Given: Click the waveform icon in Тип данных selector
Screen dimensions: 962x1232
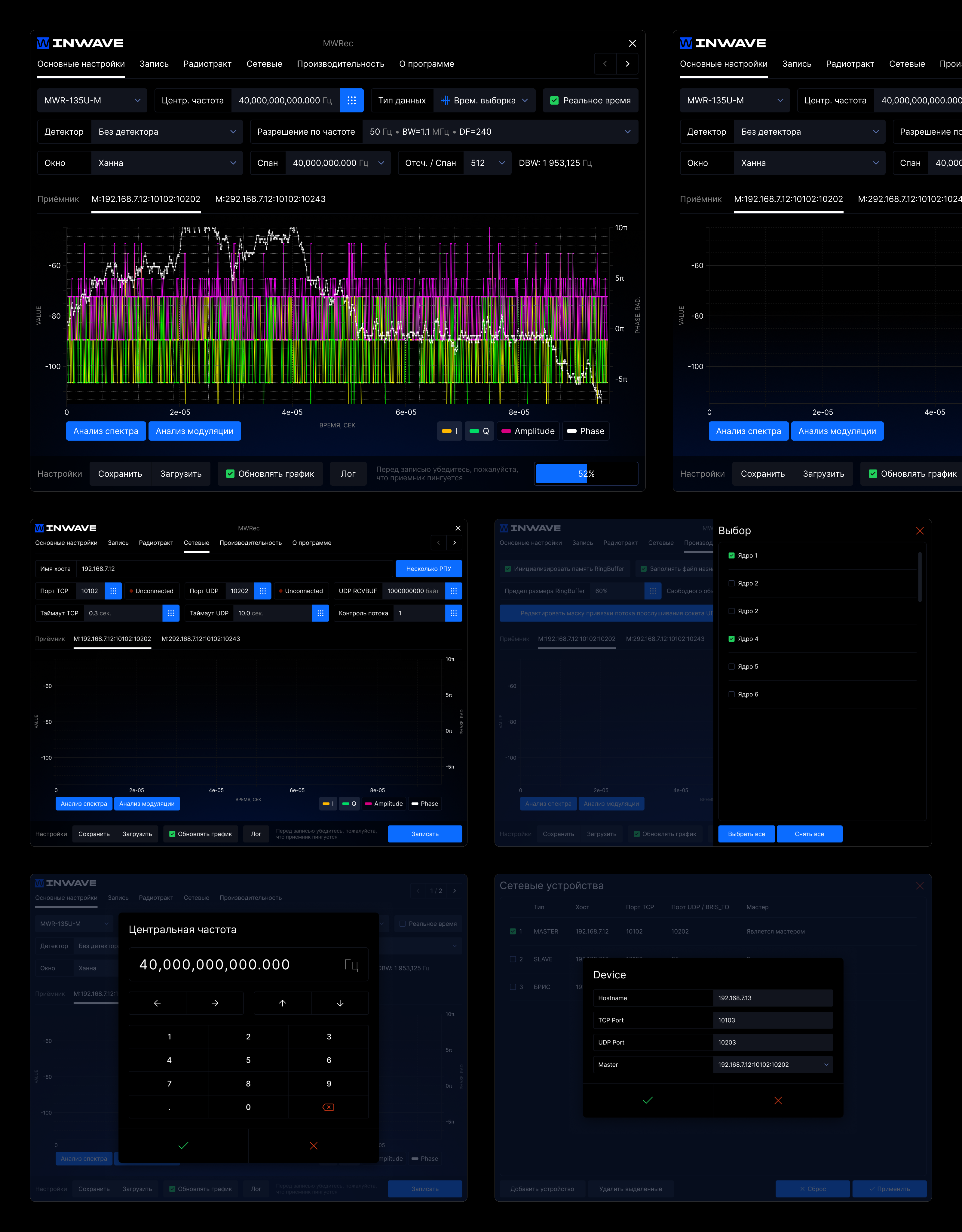Looking at the screenshot, I should [x=446, y=100].
